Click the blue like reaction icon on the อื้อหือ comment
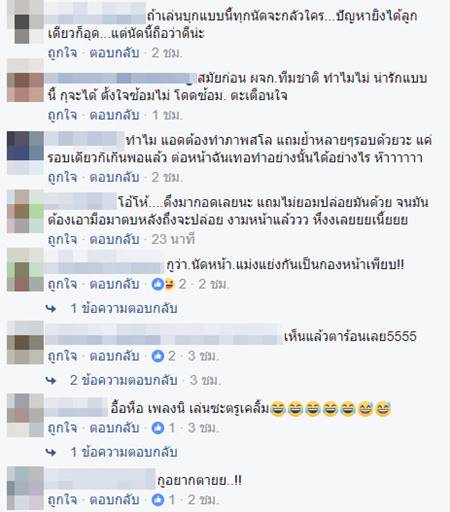The height and width of the screenshot is (512, 450). point(158,428)
